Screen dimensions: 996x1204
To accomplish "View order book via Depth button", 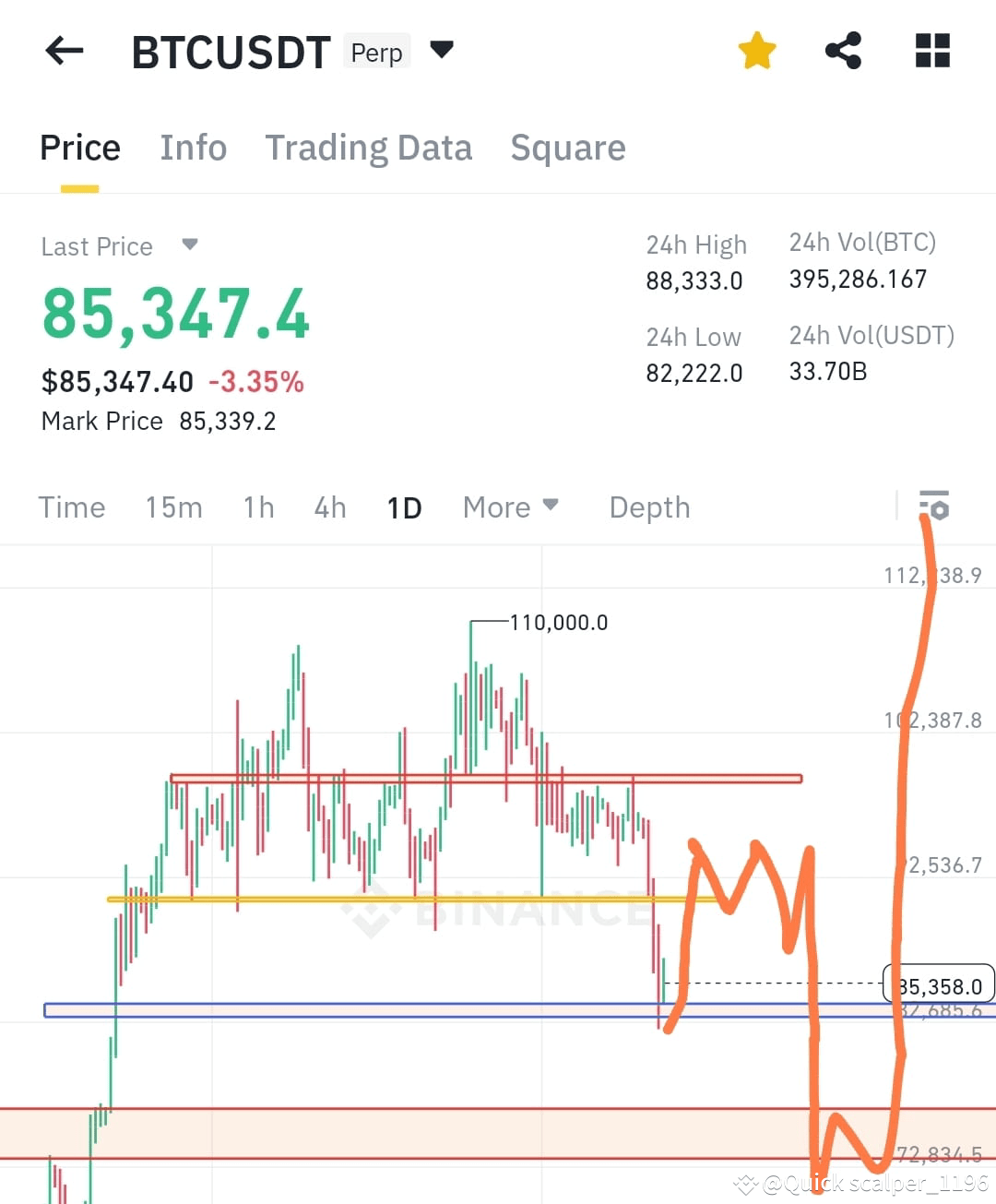I will [649, 507].
